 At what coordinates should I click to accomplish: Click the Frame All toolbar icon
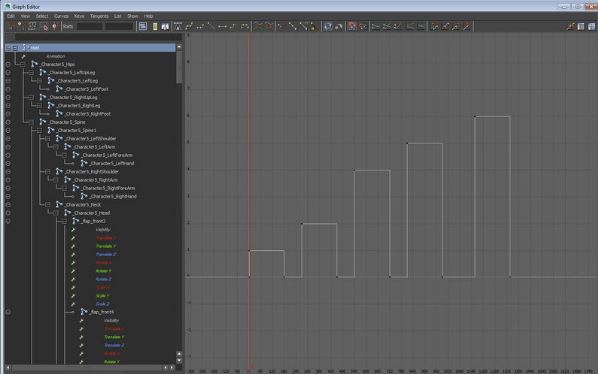tap(143, 26)
